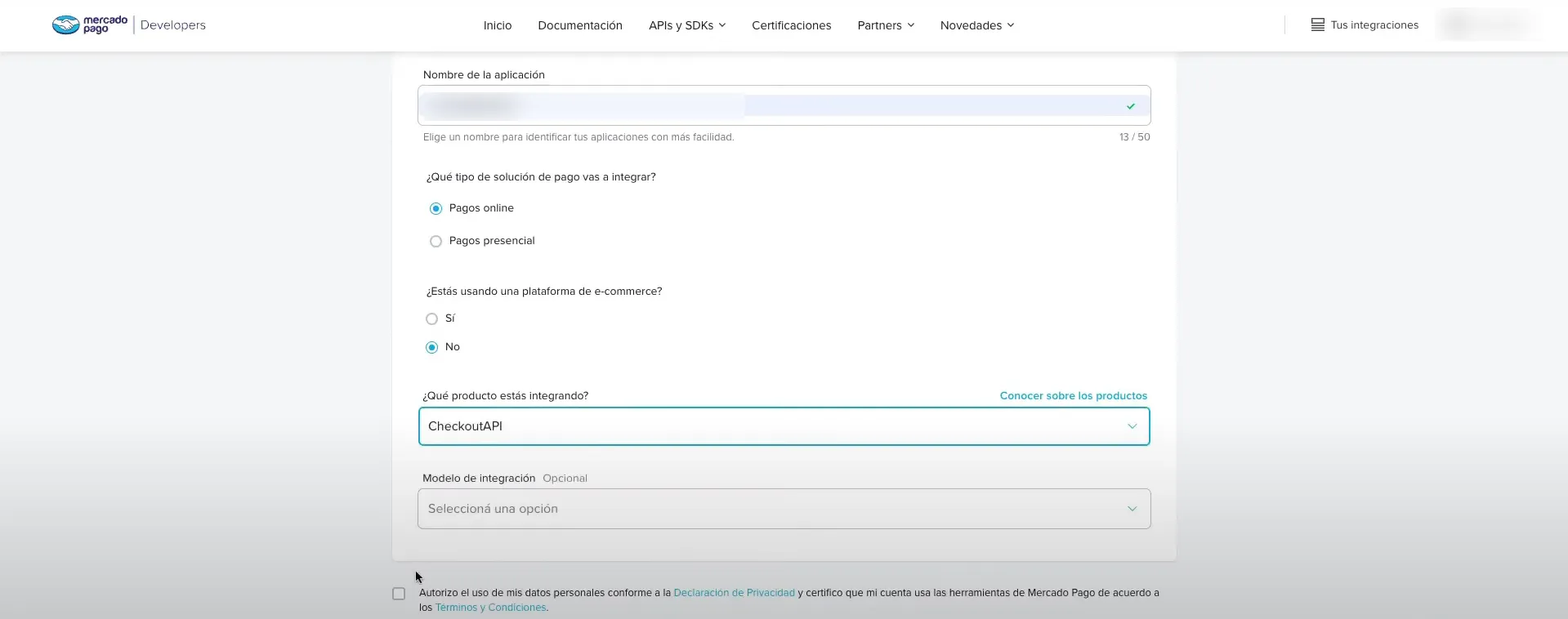Expand the Partners menu
Screen dimensions: 1568x619
coord(886,25)
